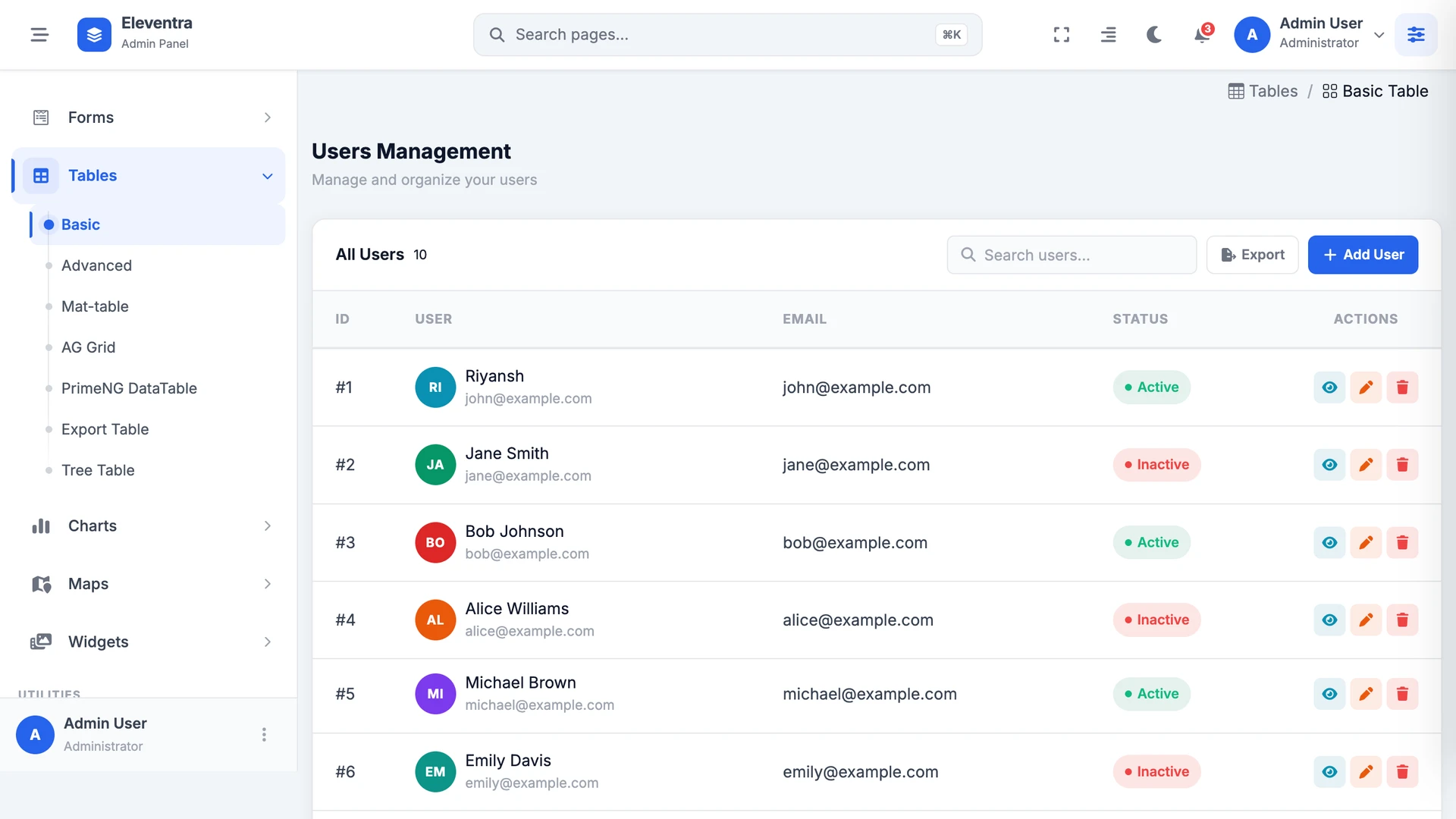The image size is (1456, 819).
Task: View Riyansh user details eye icon
Action: coord(1329,388)
